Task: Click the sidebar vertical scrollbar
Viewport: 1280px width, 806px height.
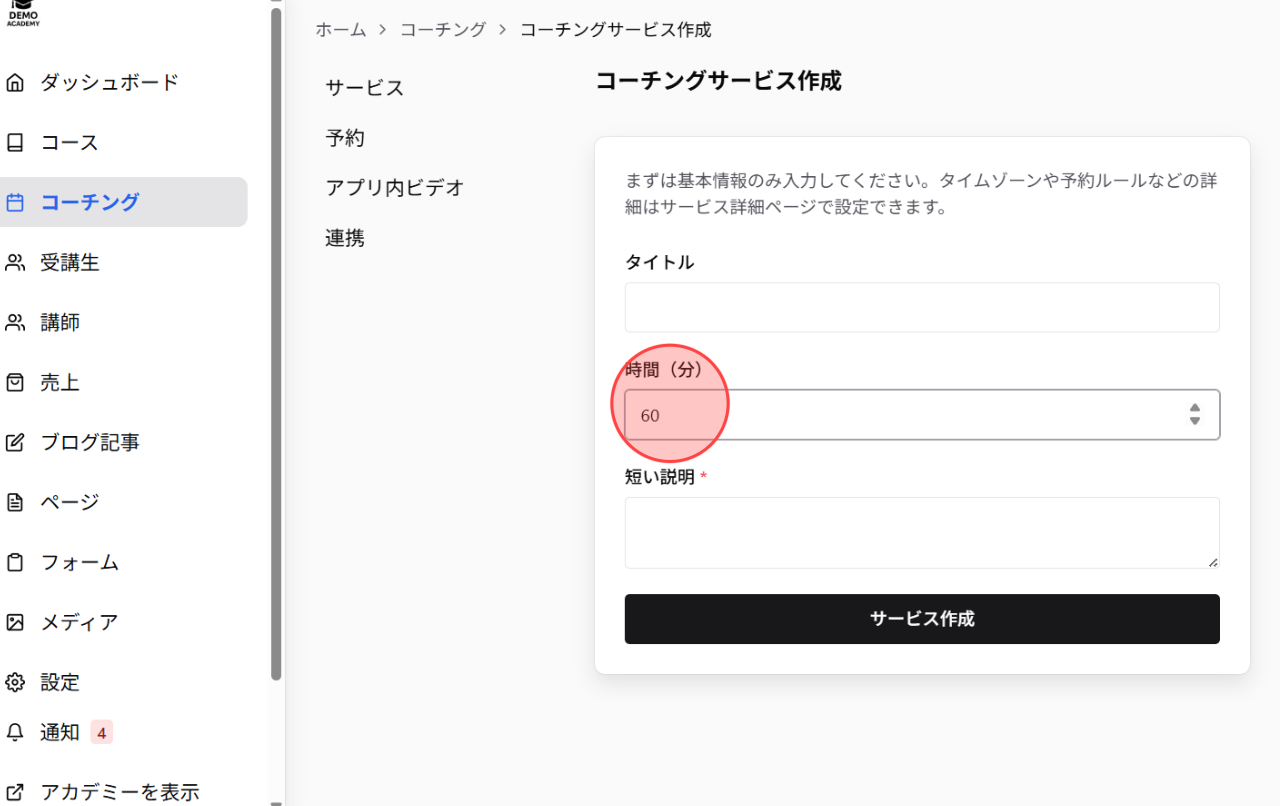Action: point(276,343)
